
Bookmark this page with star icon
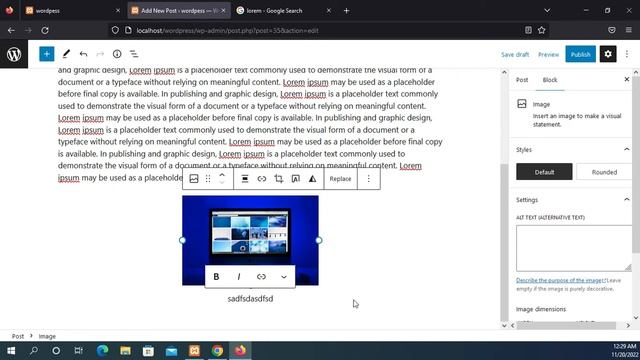542,30
